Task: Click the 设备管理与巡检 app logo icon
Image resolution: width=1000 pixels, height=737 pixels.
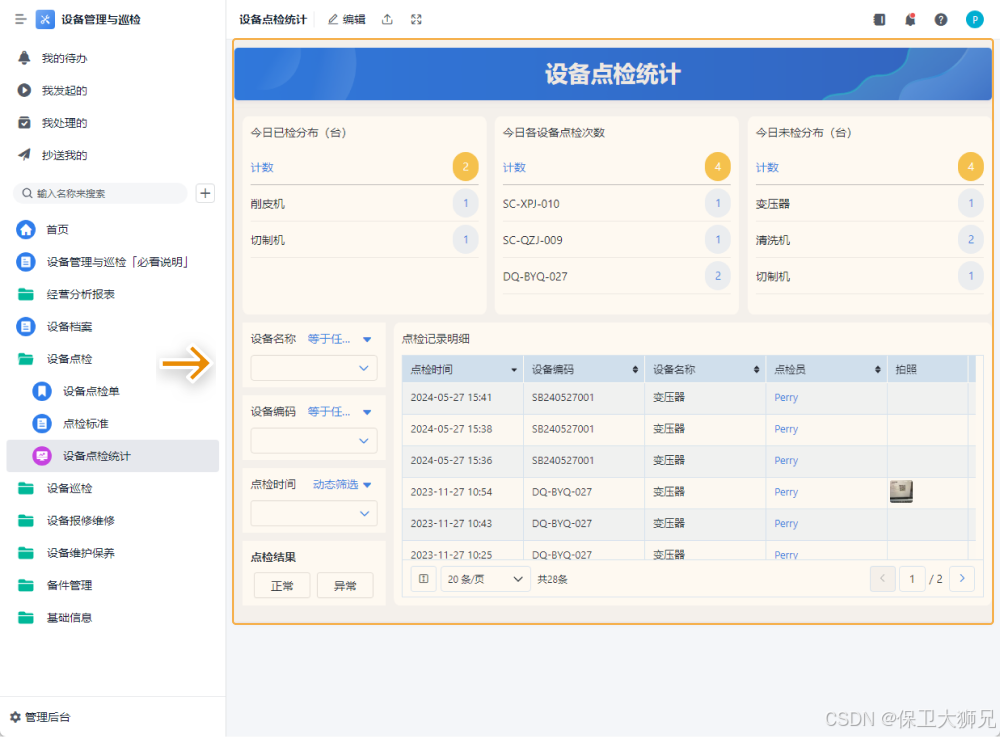Action: click(x=45, y=19)
